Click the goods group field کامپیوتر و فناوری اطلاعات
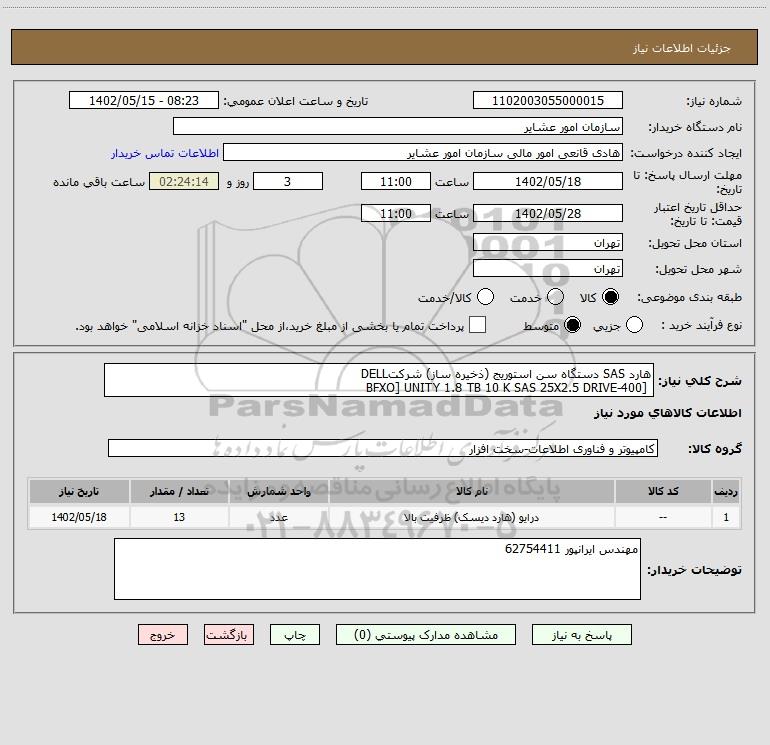 tap(383, 448)
